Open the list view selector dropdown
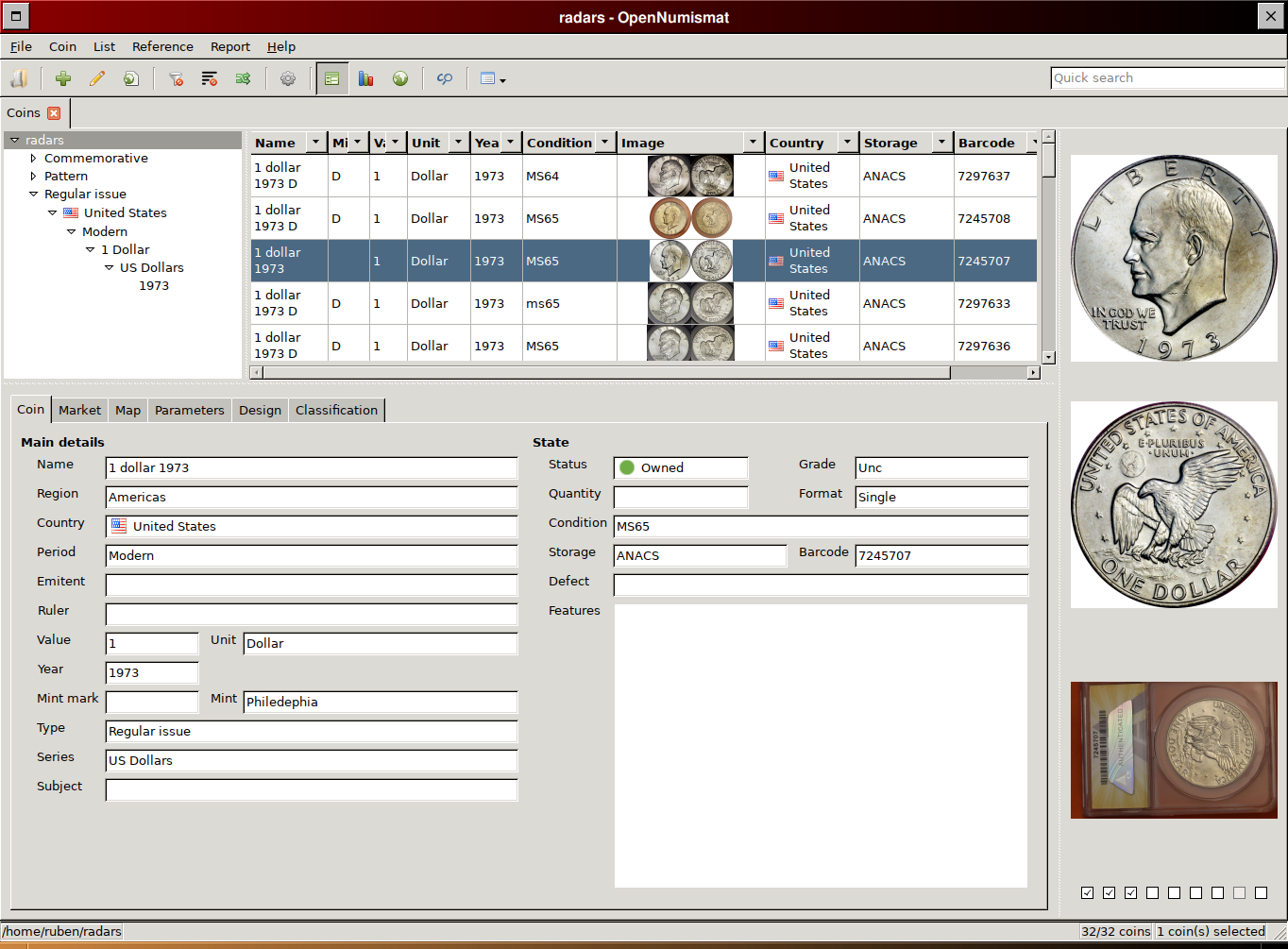The image size is (1288, 949). [x=493, y=78]
